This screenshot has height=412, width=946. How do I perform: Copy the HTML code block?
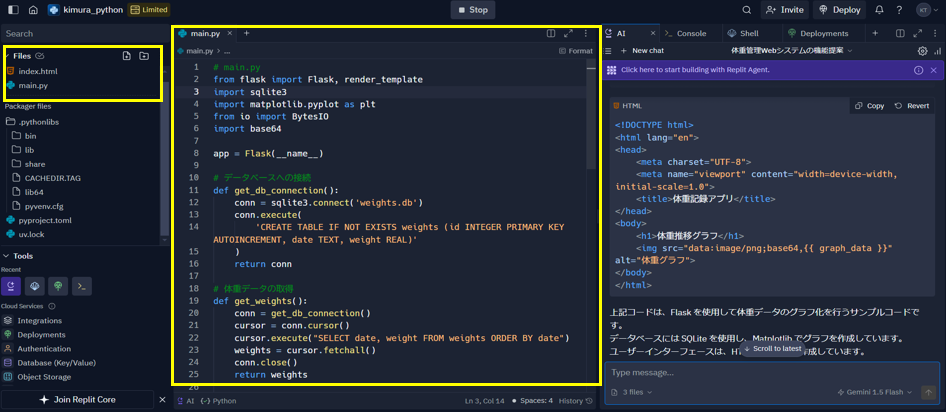pos(869,106)
